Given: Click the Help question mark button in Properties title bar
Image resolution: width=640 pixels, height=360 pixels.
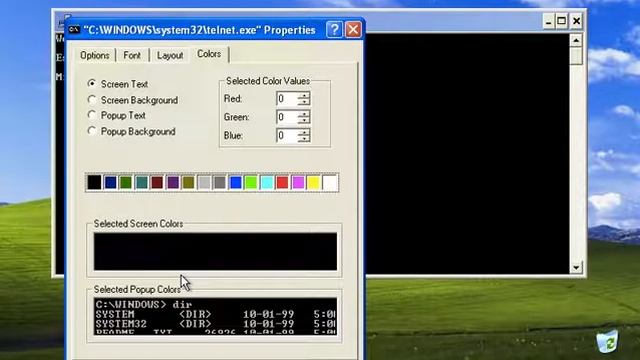Looking at the screenshot, I should (x=334, y=30).
